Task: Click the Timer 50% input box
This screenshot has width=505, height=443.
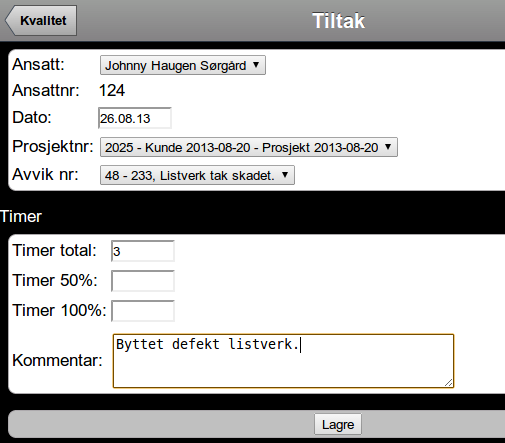Action: [x=143, y=281]
